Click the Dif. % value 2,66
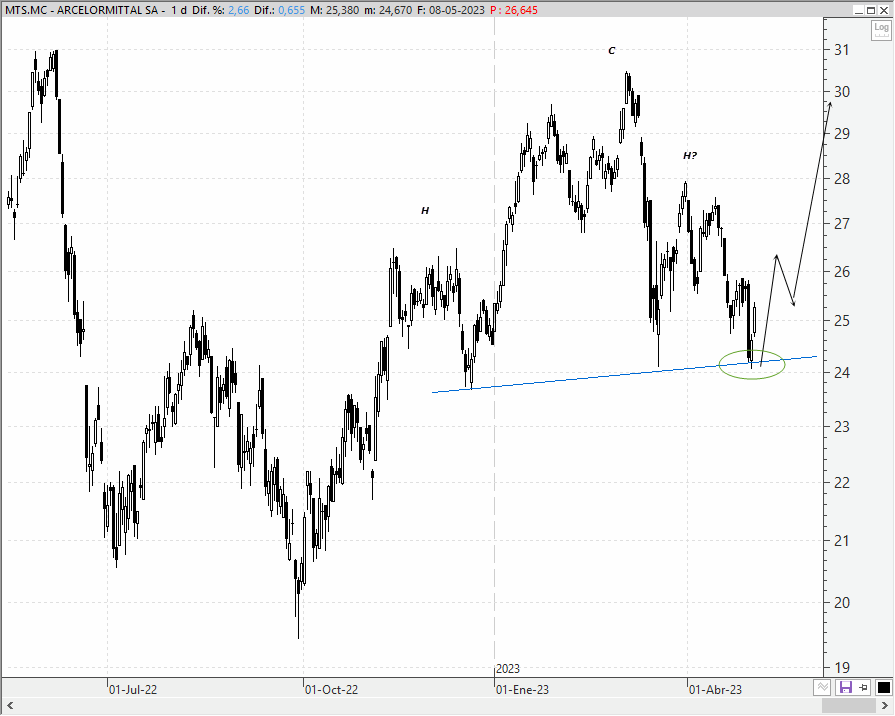The height and width of the screenshot is (716, 895). [x=239, y=10]
